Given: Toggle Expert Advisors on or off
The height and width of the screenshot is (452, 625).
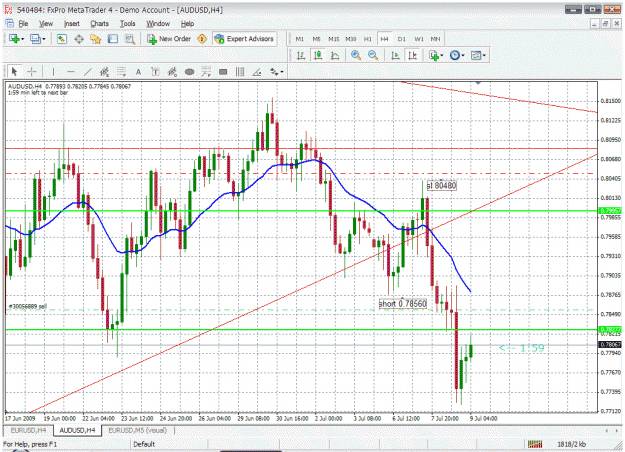Looking at the screenshot, I should 244,39.
